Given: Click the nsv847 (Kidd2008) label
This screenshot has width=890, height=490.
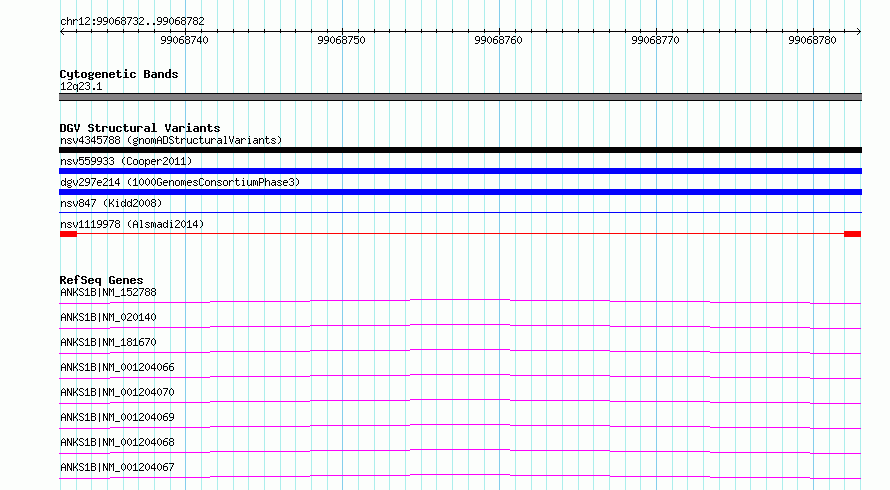Looking at the screenshot, I should point(111,203).
